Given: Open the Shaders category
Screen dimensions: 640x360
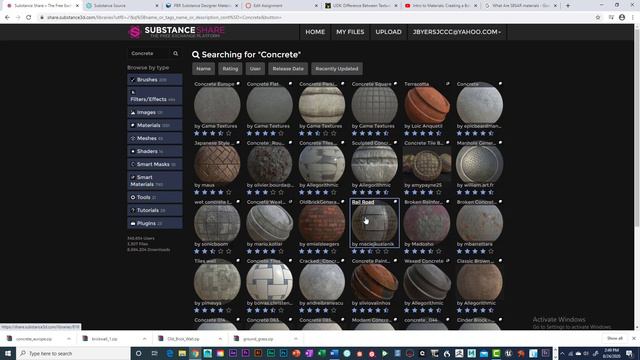Looking at the screenshot, I should click(x=155, y=151).
